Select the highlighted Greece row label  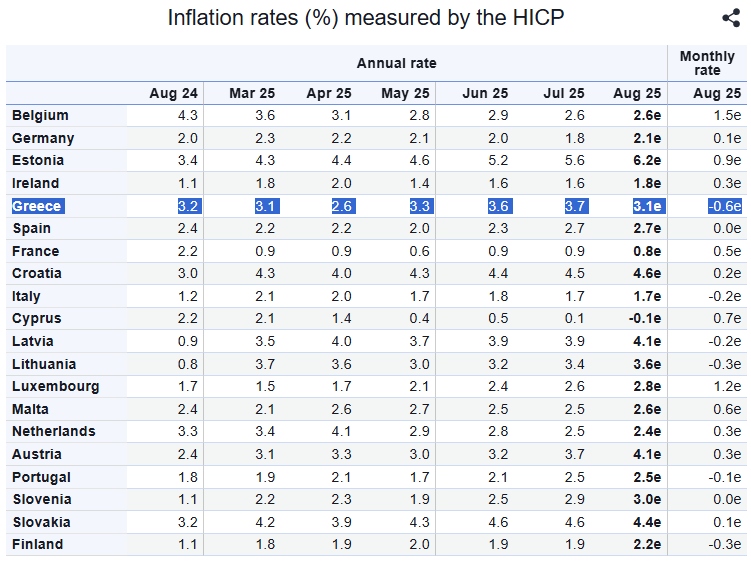(x=38, y=206)
